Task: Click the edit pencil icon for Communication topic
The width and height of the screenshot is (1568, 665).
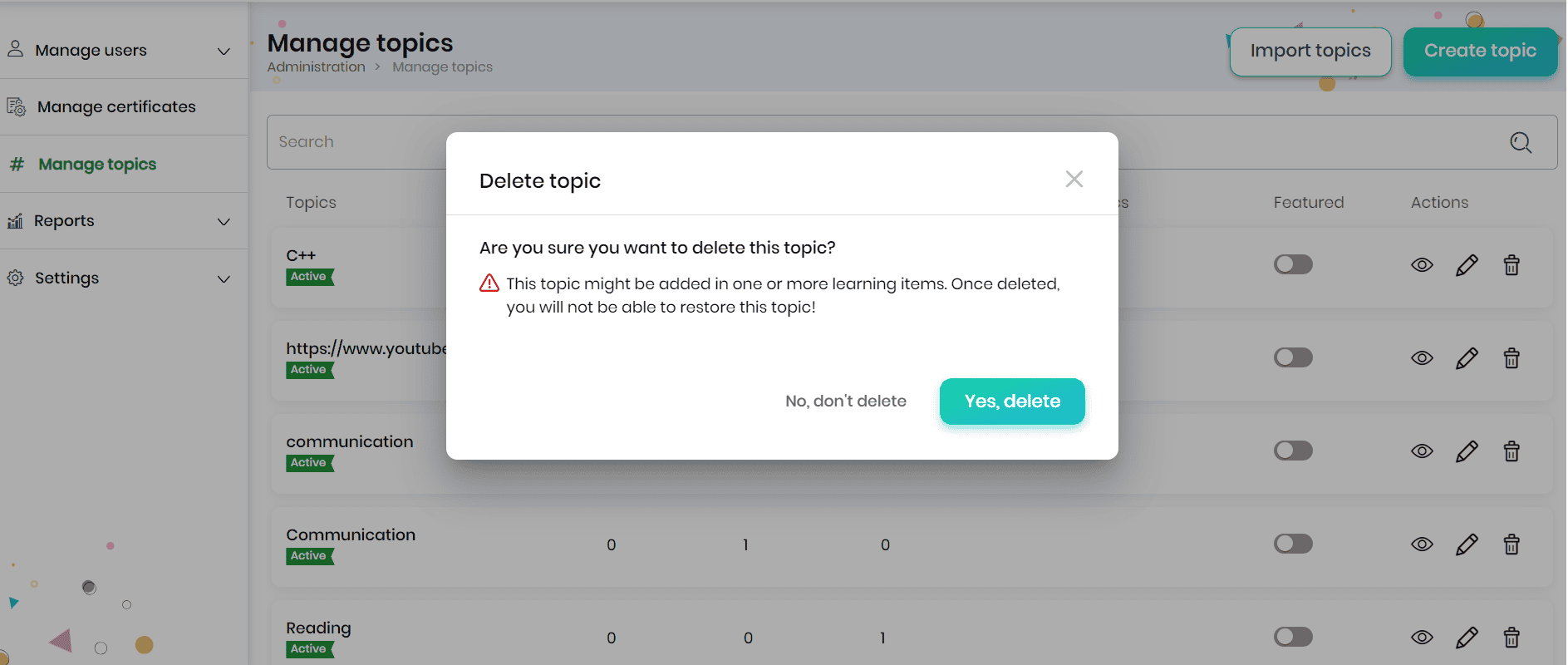Action: [x=1467, y=544]
